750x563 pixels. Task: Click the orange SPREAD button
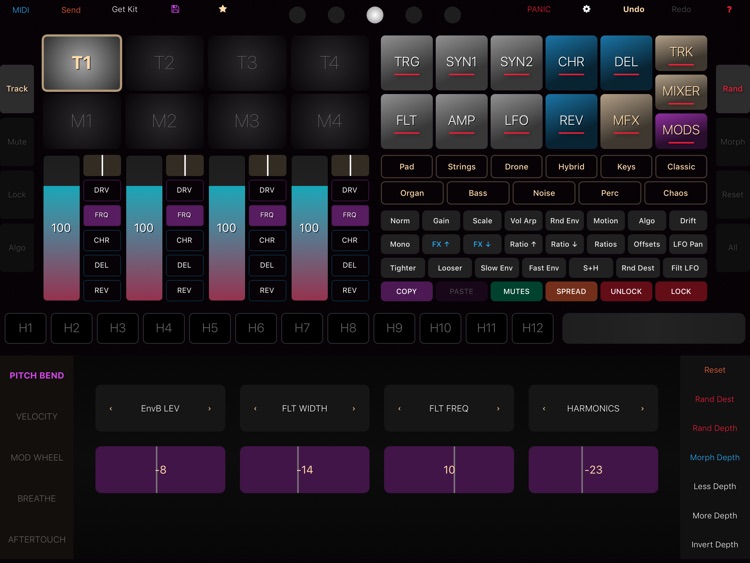(571, 291)
